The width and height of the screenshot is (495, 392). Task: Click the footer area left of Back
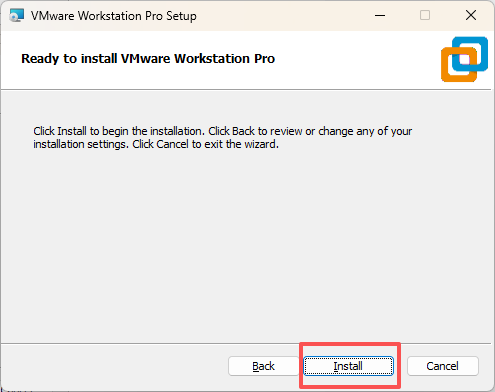[113, 366]
